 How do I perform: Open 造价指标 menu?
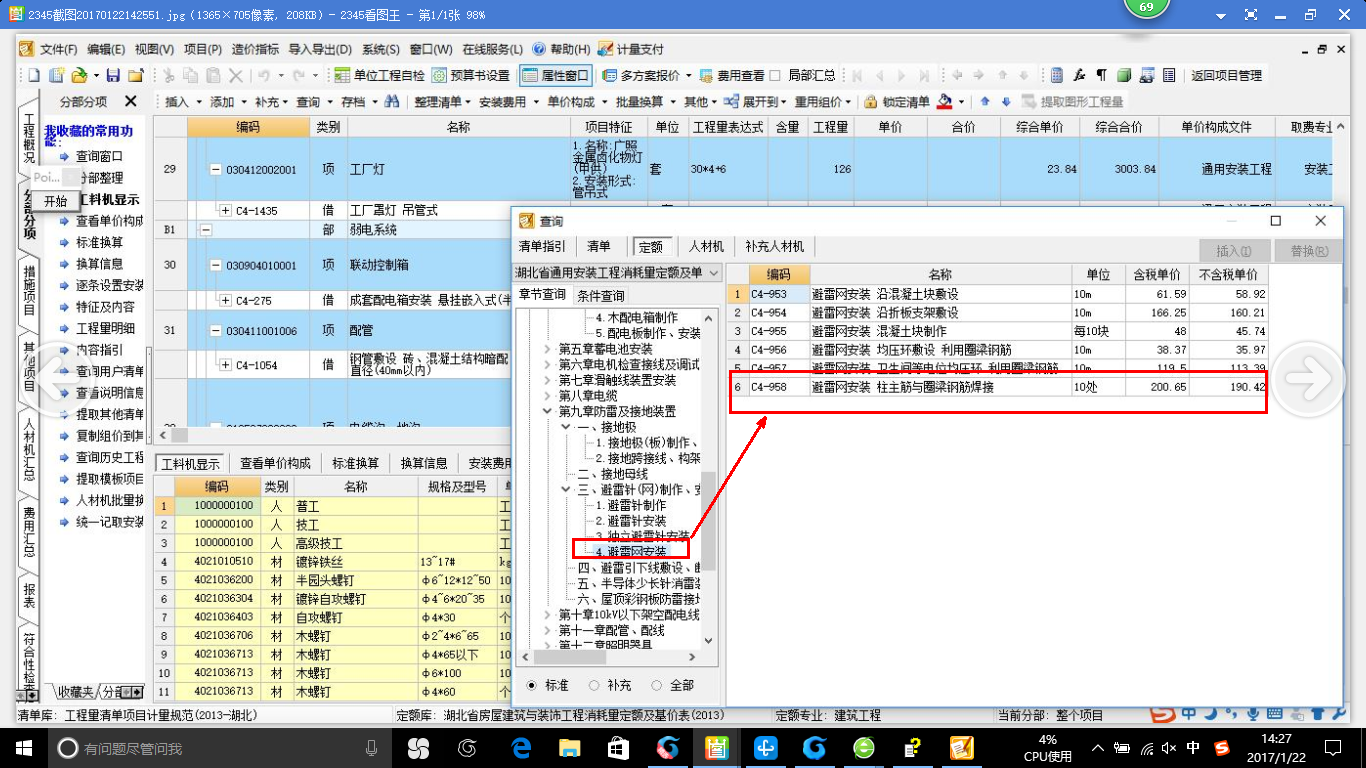pos(256,49)
